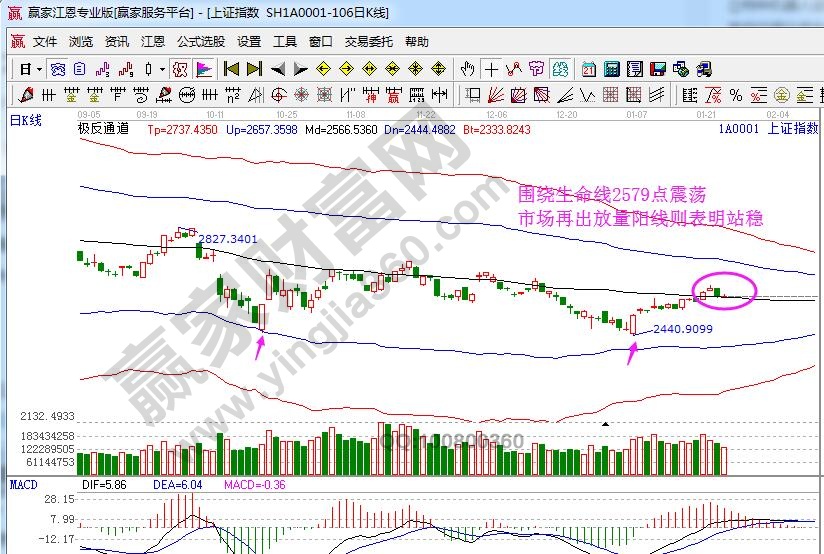824x554 pixels.
Task: Click the pink circled candlestick on chart
Action: tap(713, 290)
